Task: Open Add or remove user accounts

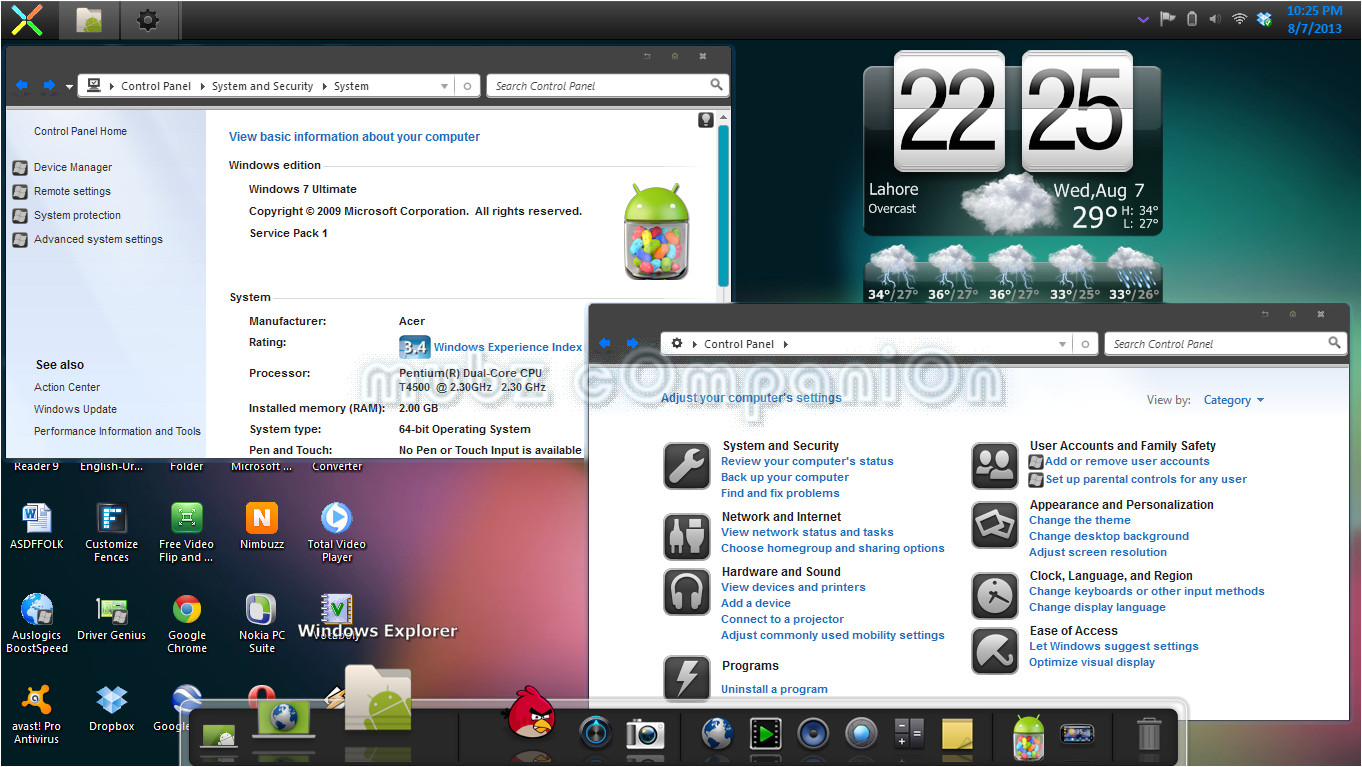Action: click(1127, 461)
